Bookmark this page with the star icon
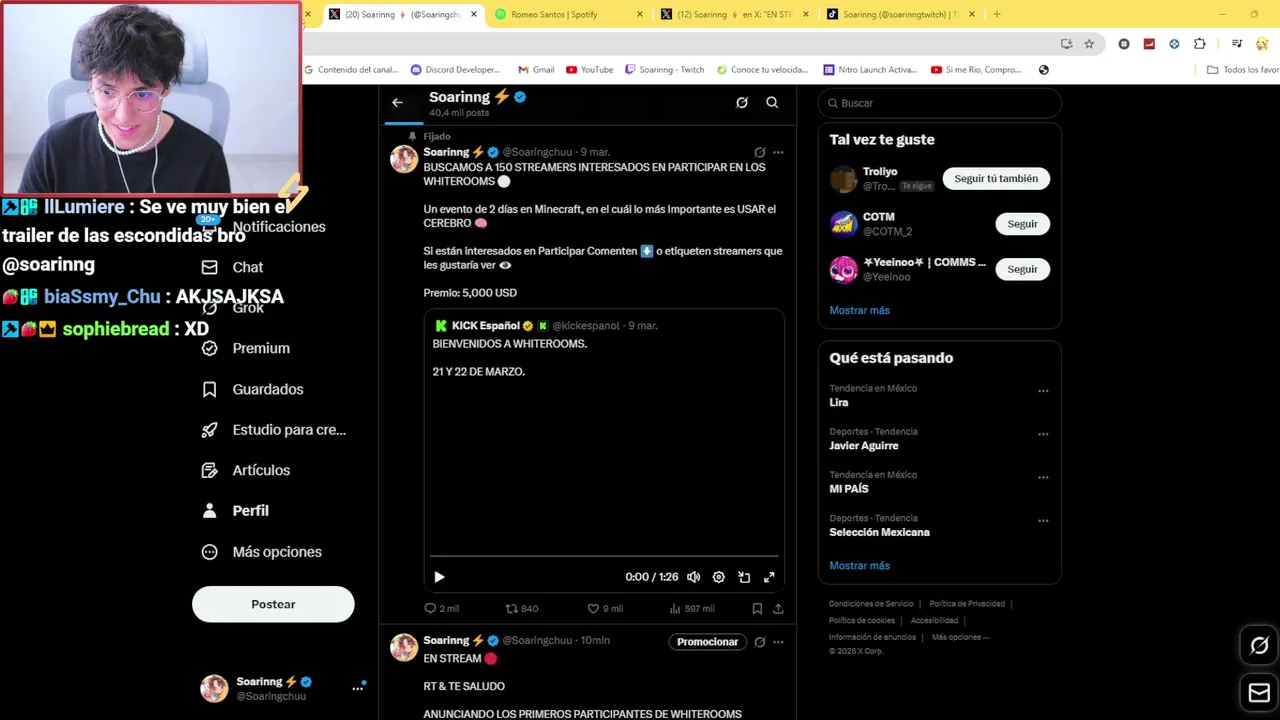 pos(1089,44)
